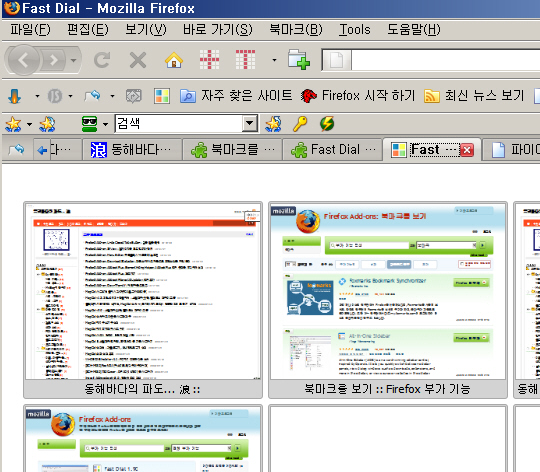
Task: Close the active Fast tab
Action: pos(467,150)
